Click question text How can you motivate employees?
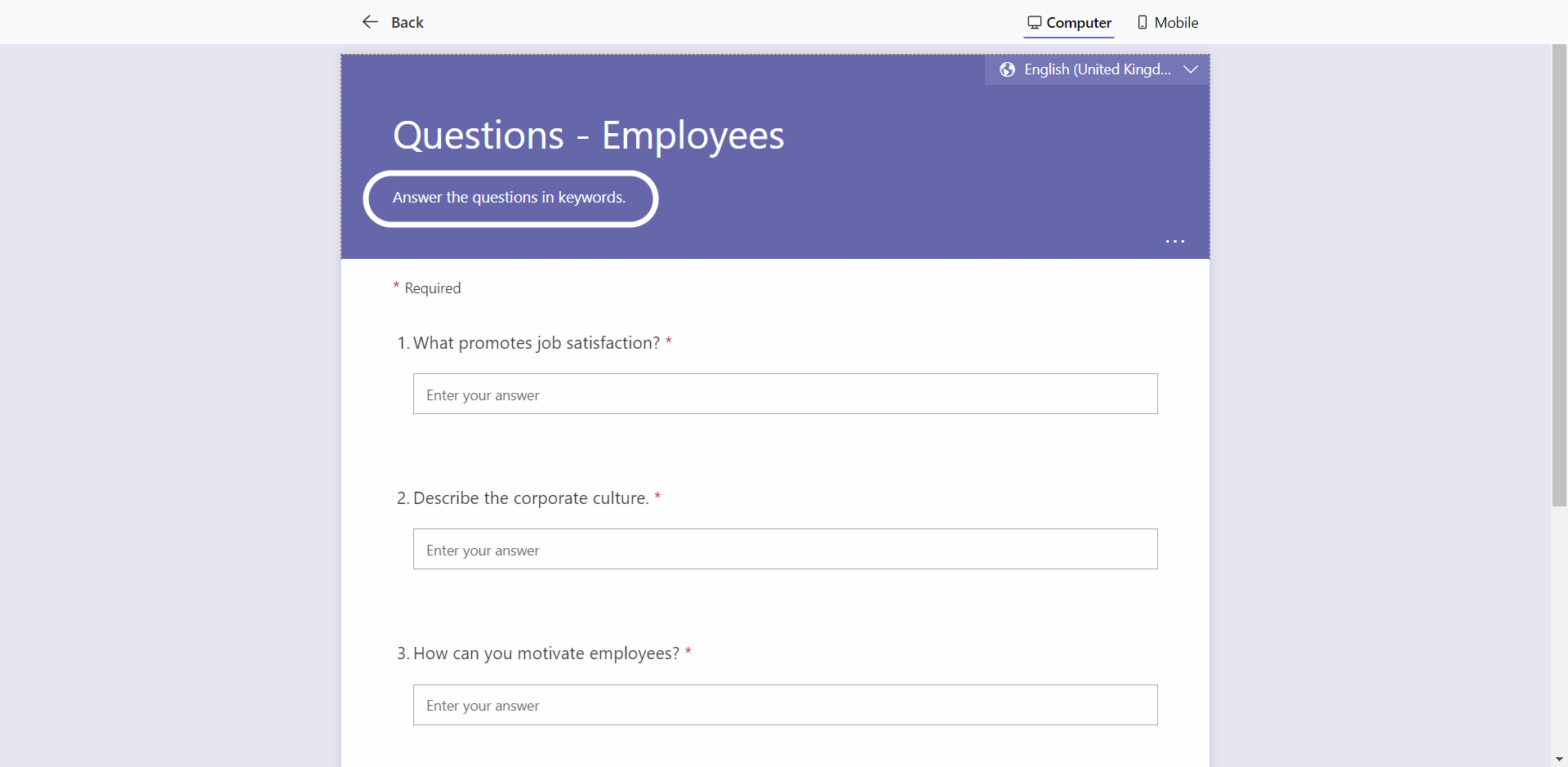The image size is (1568, 767). point(546,653)
